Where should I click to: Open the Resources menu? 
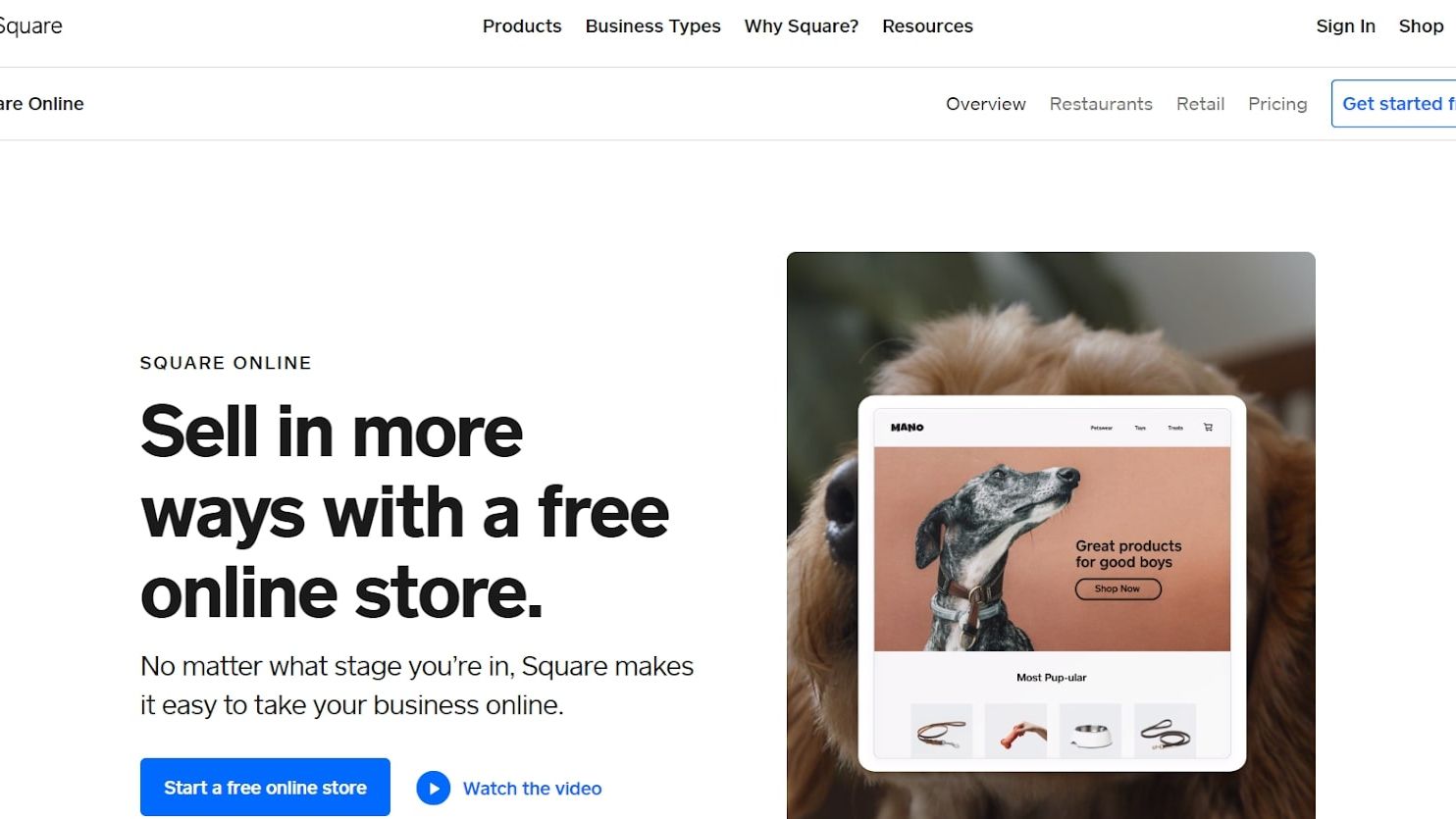(927, 26)
